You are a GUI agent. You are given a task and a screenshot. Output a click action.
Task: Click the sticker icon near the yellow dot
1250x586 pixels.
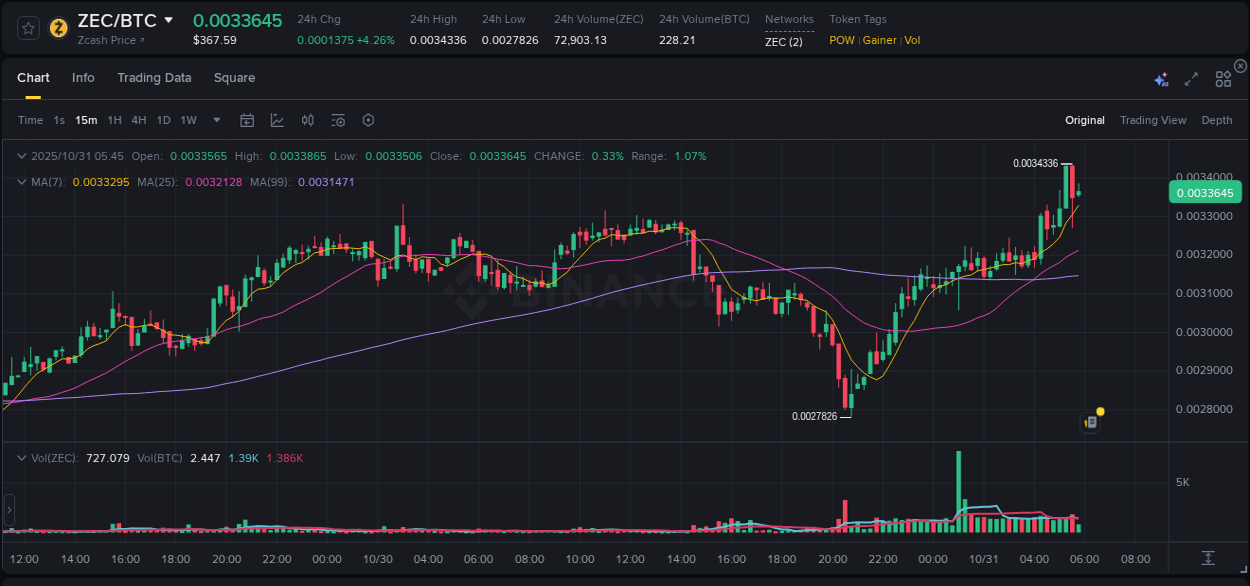1089,423
